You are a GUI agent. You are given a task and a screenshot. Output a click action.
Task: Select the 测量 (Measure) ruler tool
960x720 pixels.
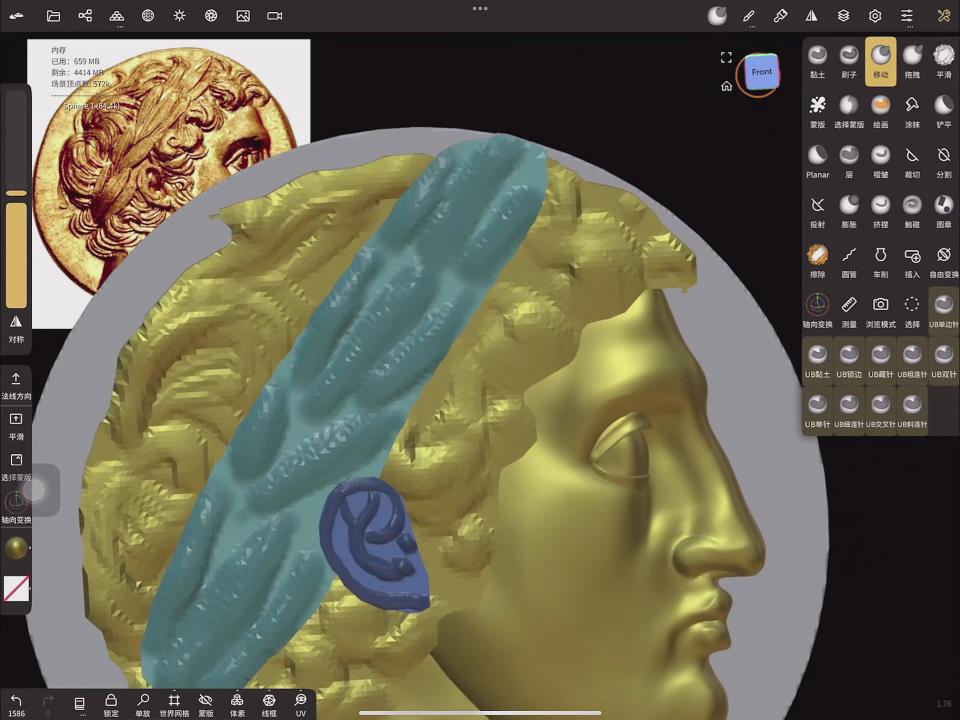(x=849, y=311)
